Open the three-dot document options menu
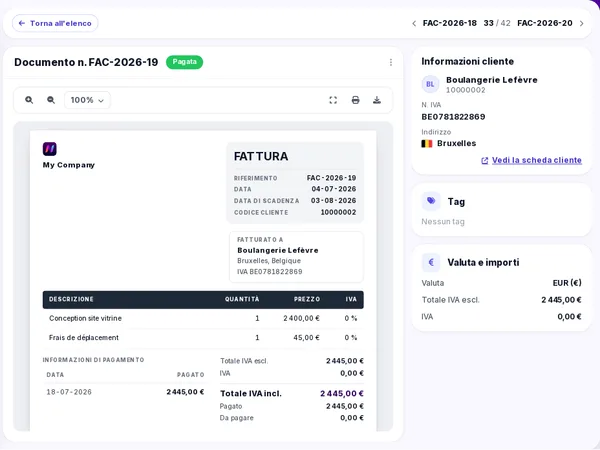The height and width of the screenshot is (450, 600). click(x=391, y=62)
